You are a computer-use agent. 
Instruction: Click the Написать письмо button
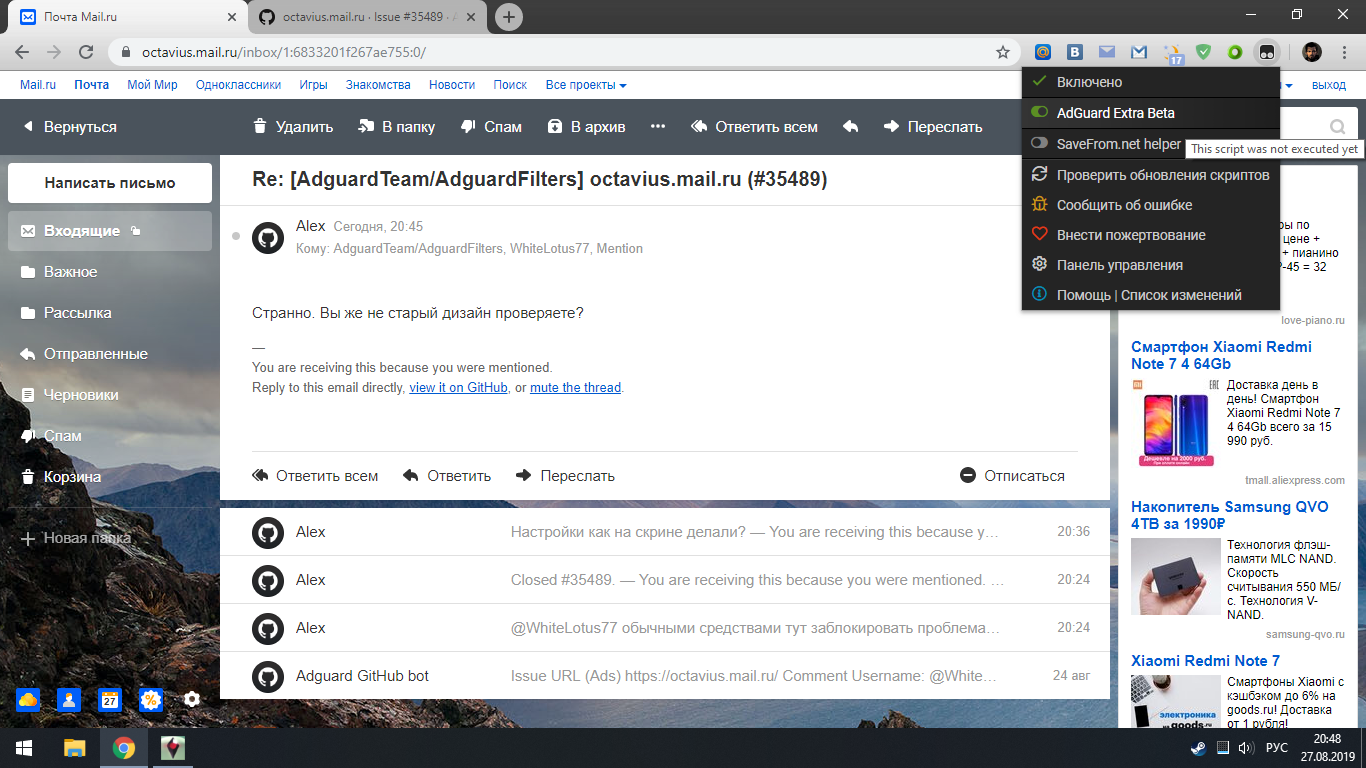(x=109, y=183)
